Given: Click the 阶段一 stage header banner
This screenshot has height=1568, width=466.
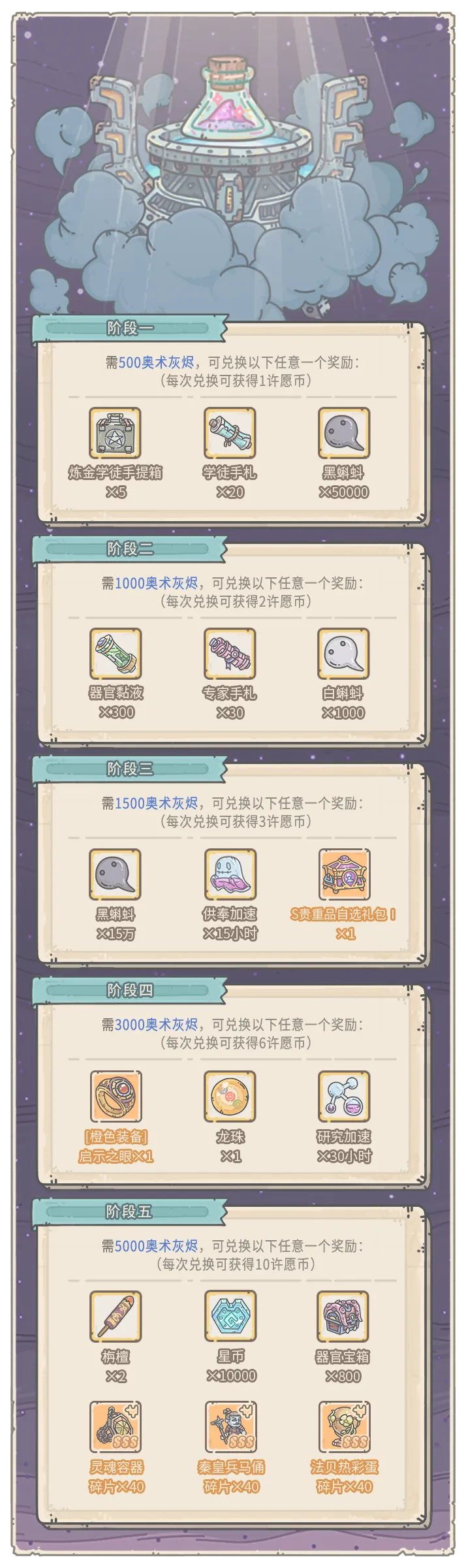Looking at the screenshot, I should pos(130,328).
